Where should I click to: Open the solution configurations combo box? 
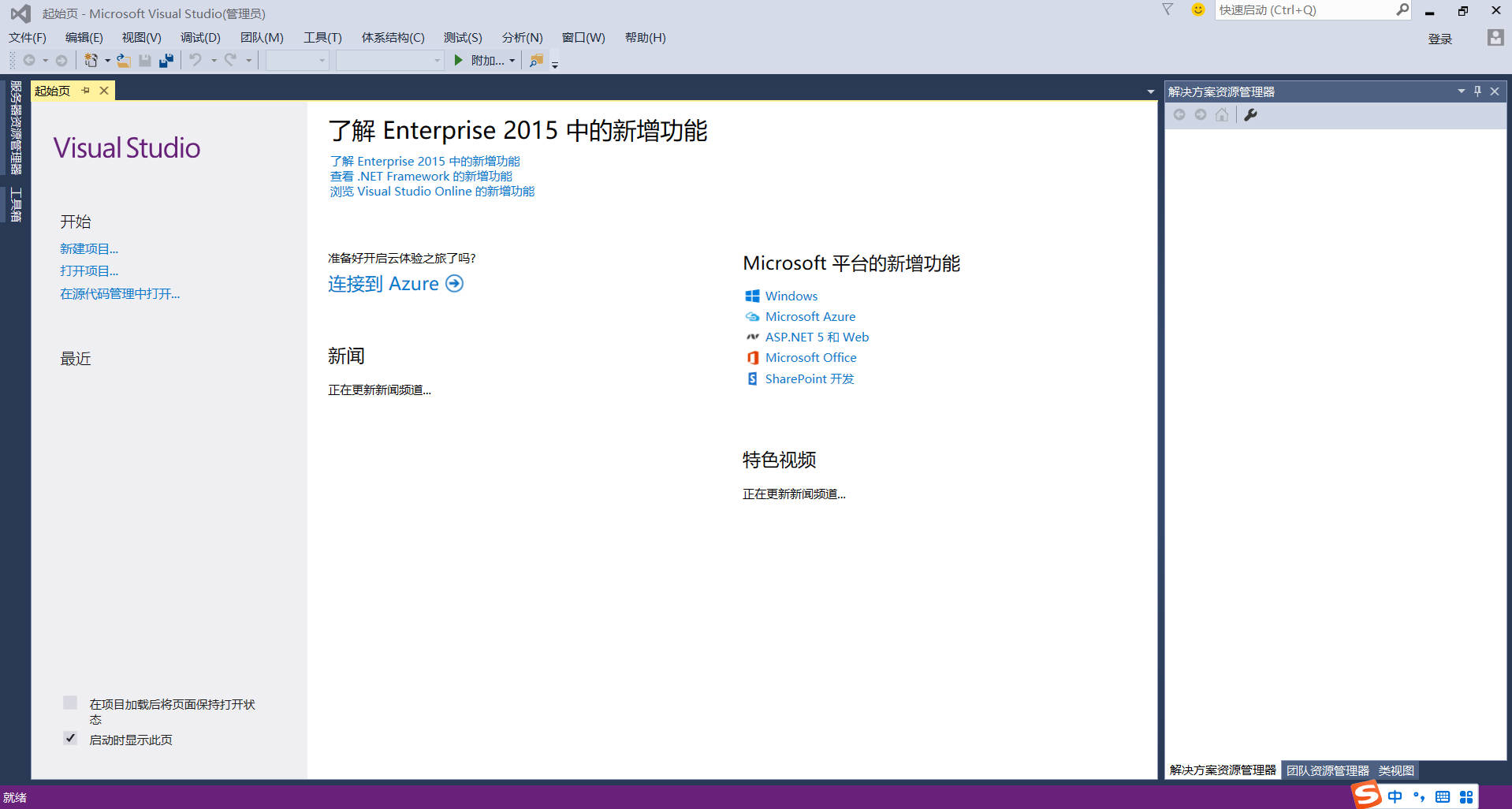[x=297, y=60]
